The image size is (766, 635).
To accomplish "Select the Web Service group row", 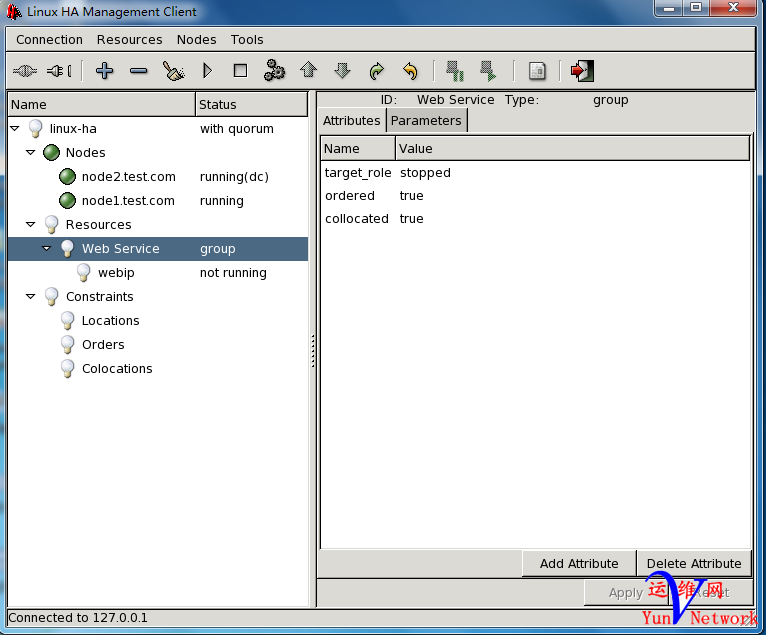I will click(x=158, y=249).
